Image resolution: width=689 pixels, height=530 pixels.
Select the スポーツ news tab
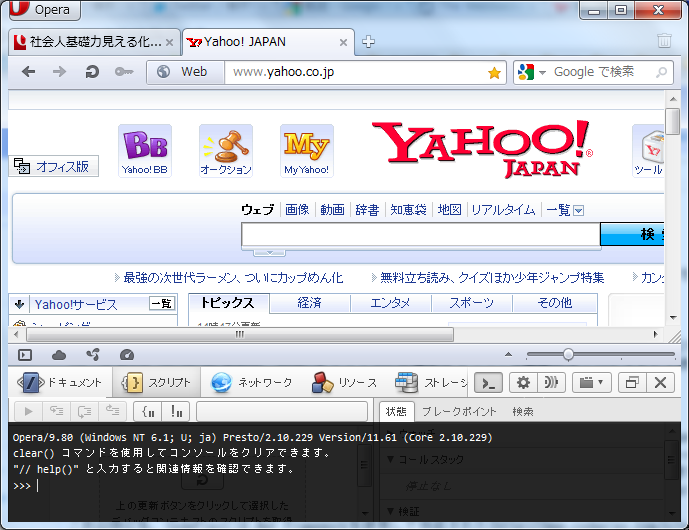tap(471, 303)
